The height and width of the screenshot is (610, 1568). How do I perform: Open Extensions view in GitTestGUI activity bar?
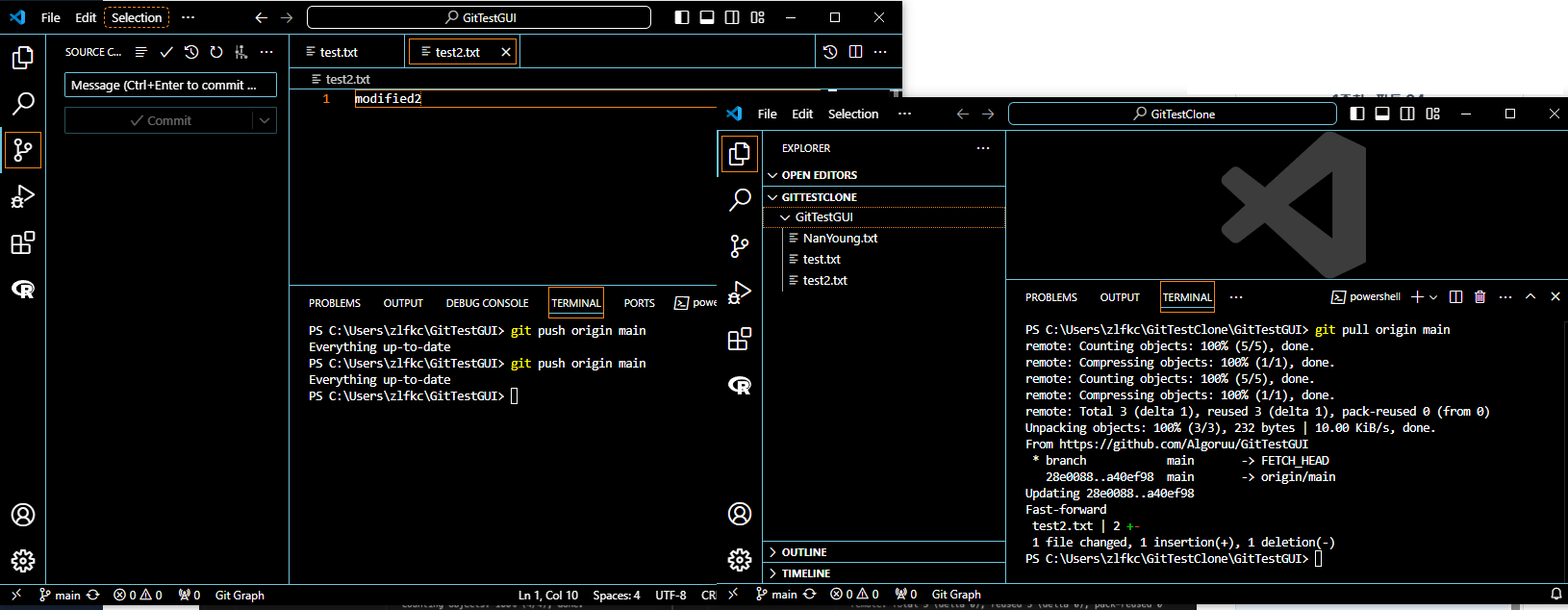(x=23, y=242)
